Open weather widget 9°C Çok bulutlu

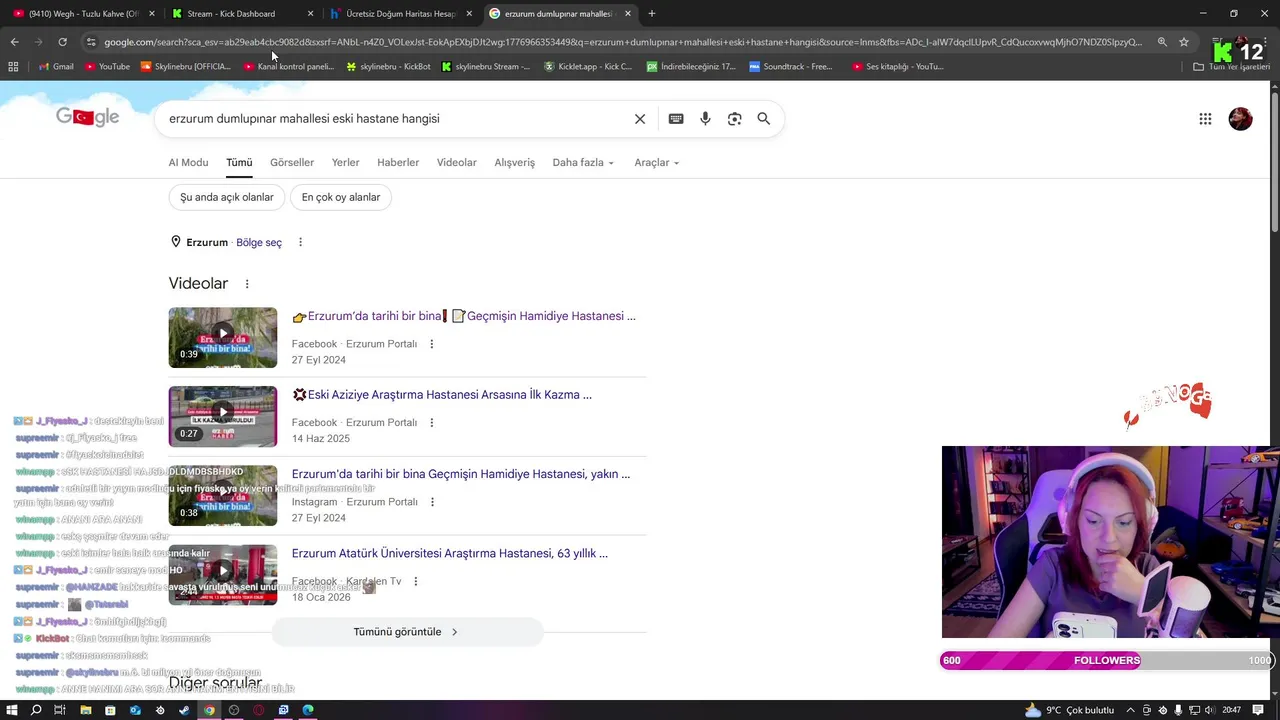(x=1071, y=710)
